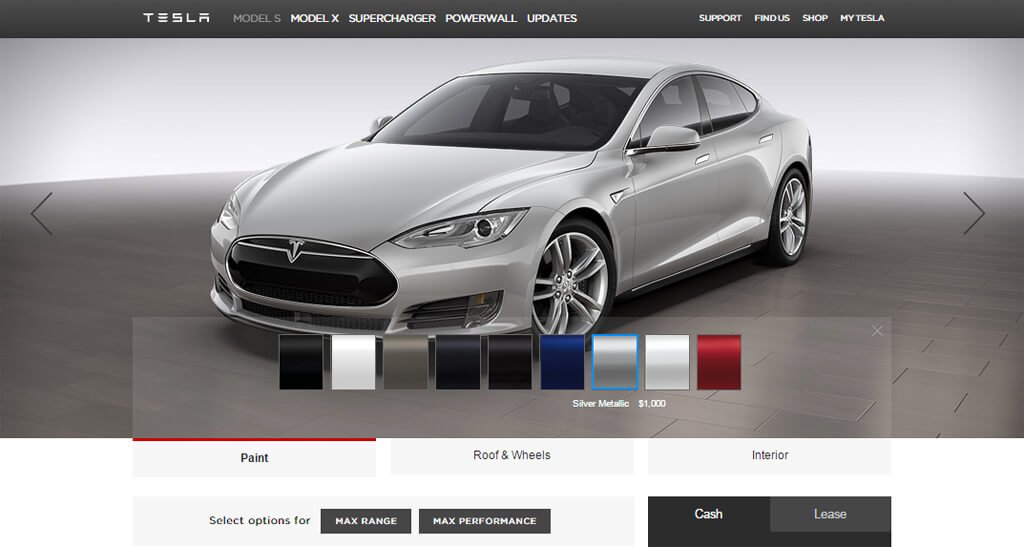Open My Tesla account link
Screen dimensions: 1024x547
(862, 18)
